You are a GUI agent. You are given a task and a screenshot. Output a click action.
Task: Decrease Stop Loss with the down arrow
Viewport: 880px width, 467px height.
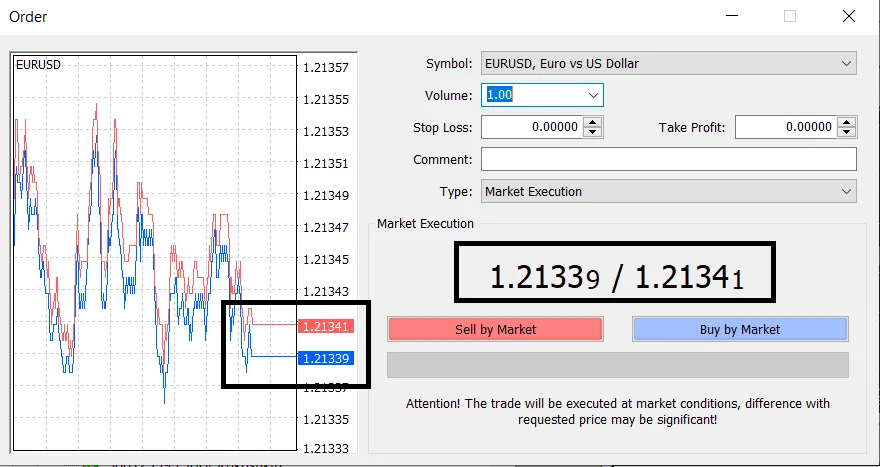coord(592,133)
